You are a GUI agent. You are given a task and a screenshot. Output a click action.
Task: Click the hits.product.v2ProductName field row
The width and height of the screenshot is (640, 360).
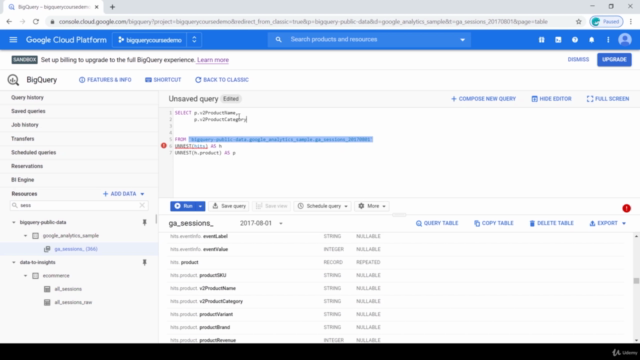397,288
